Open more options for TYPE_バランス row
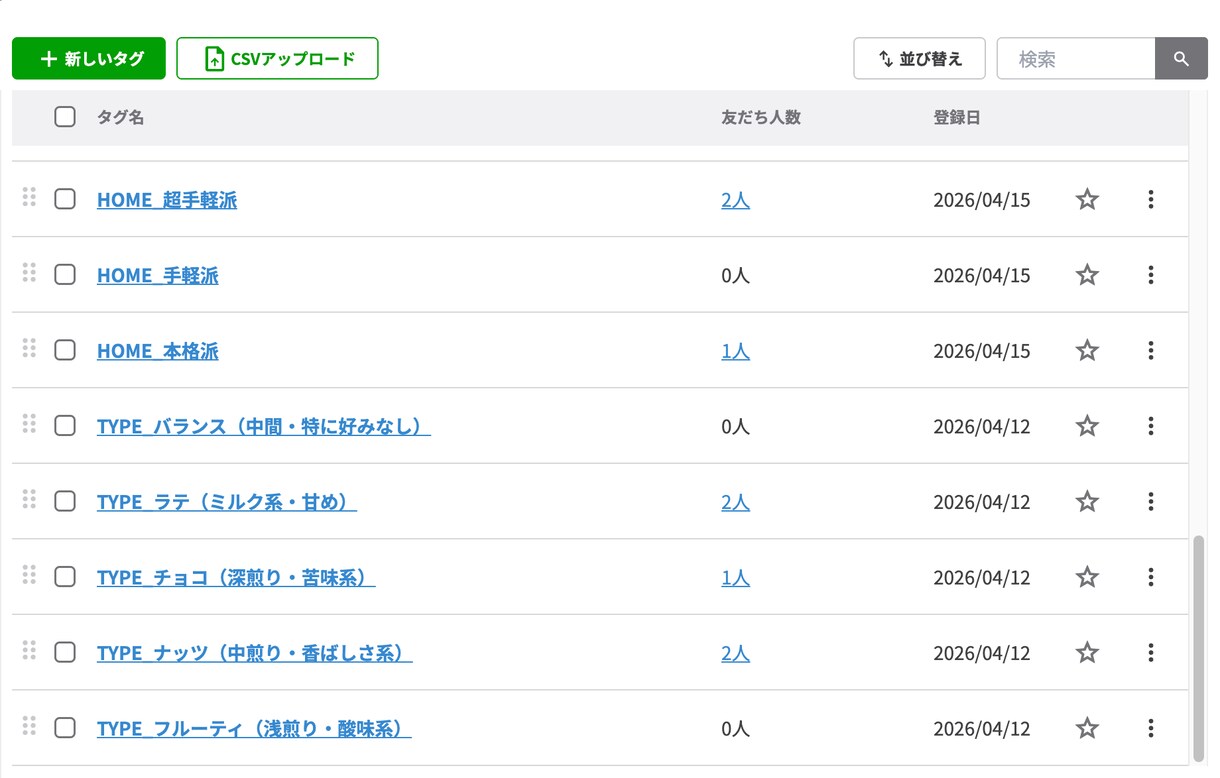Viewport: 1220px width, 778px height. click(x=1151, y=426)
